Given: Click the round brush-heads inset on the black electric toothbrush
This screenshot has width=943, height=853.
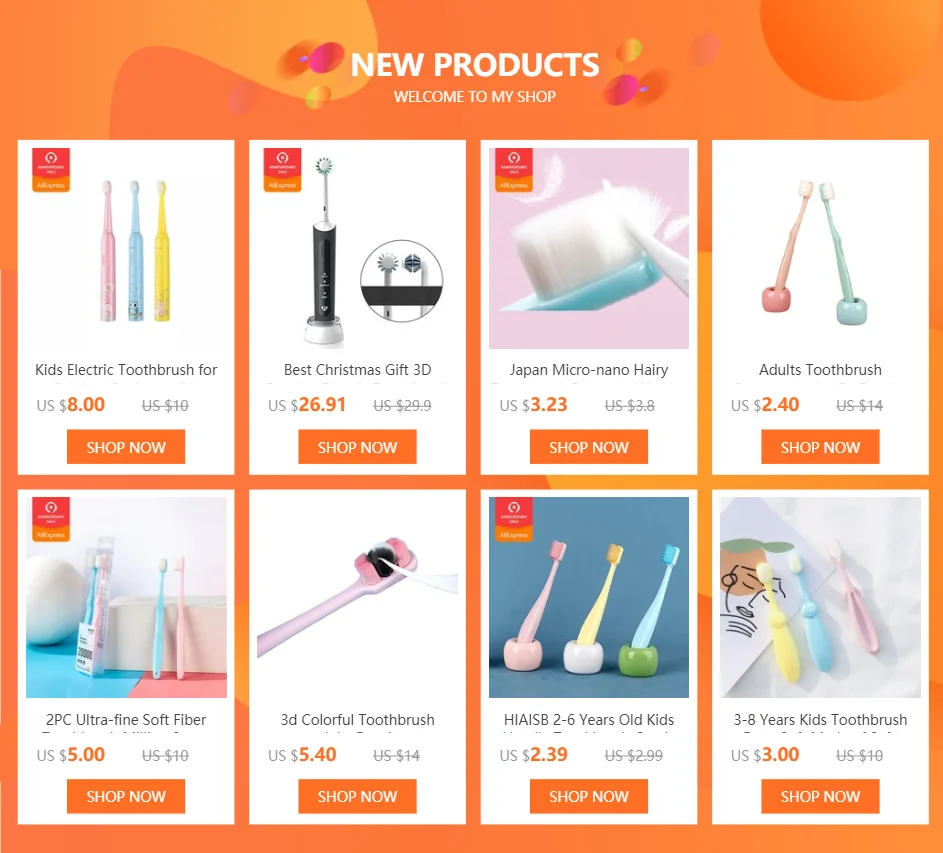Looking at the screenshot, I should tap(402, 281).
